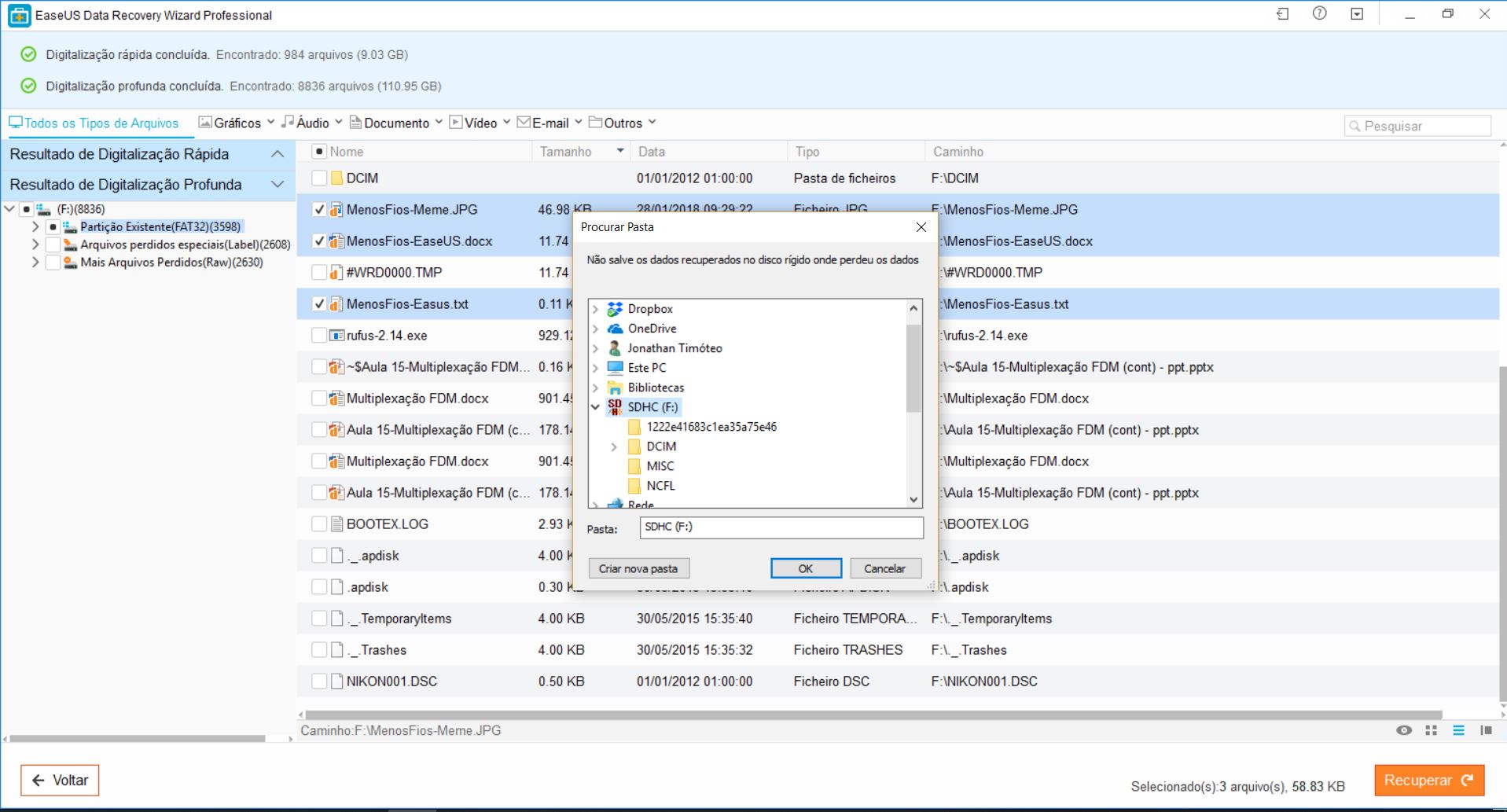Click rufus-2.14.exe file icon
The image size is (1507, 812).
pos(337,336)
